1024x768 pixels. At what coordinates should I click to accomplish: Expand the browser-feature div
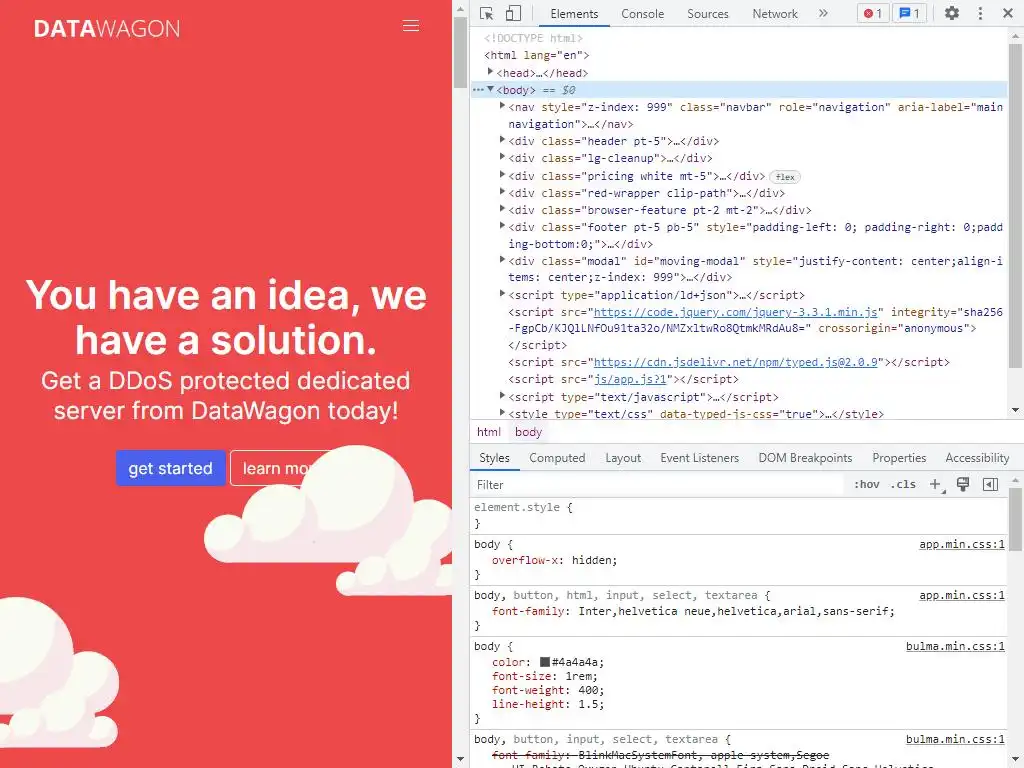502,209
